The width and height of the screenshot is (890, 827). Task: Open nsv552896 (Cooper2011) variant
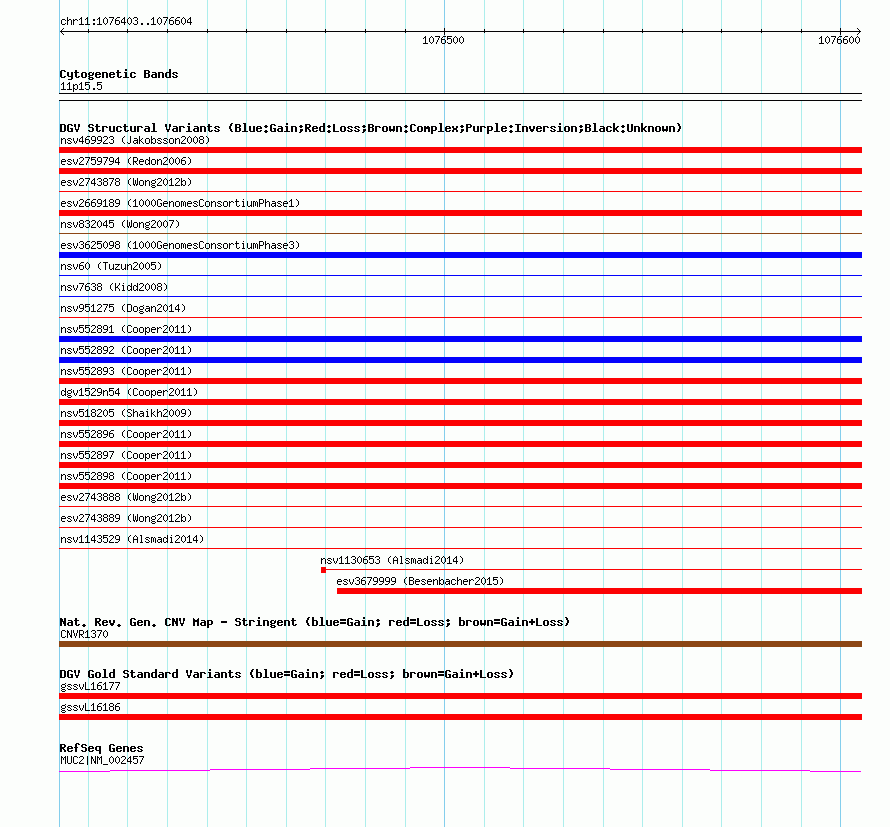[x=126, y=434]
